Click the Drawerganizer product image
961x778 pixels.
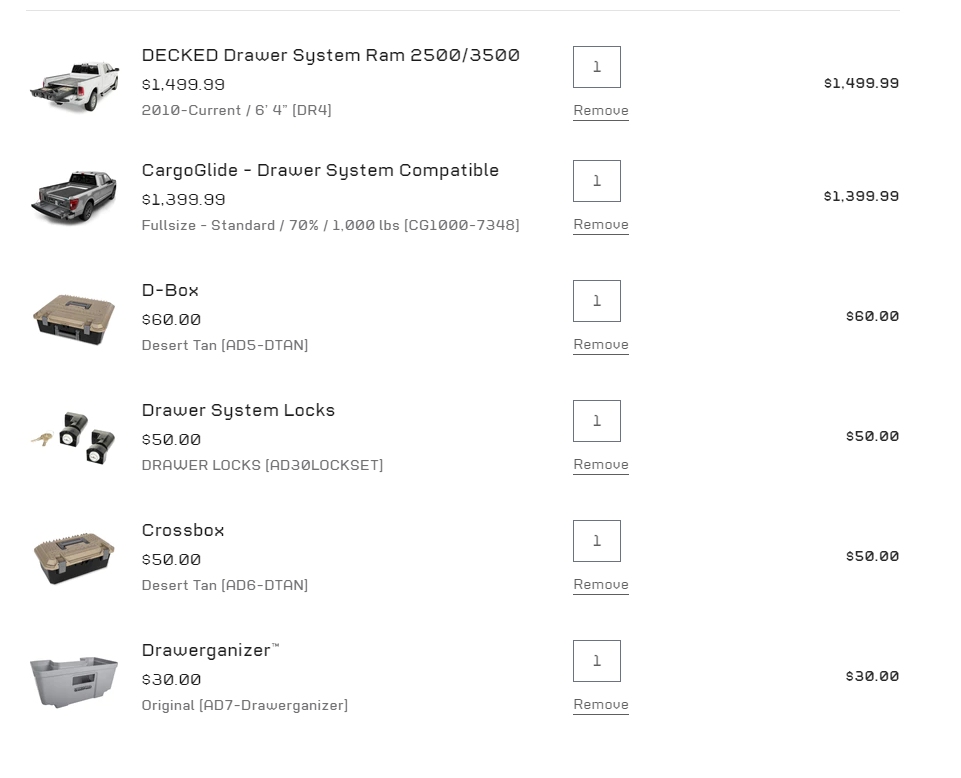click(x=74, y=680)
